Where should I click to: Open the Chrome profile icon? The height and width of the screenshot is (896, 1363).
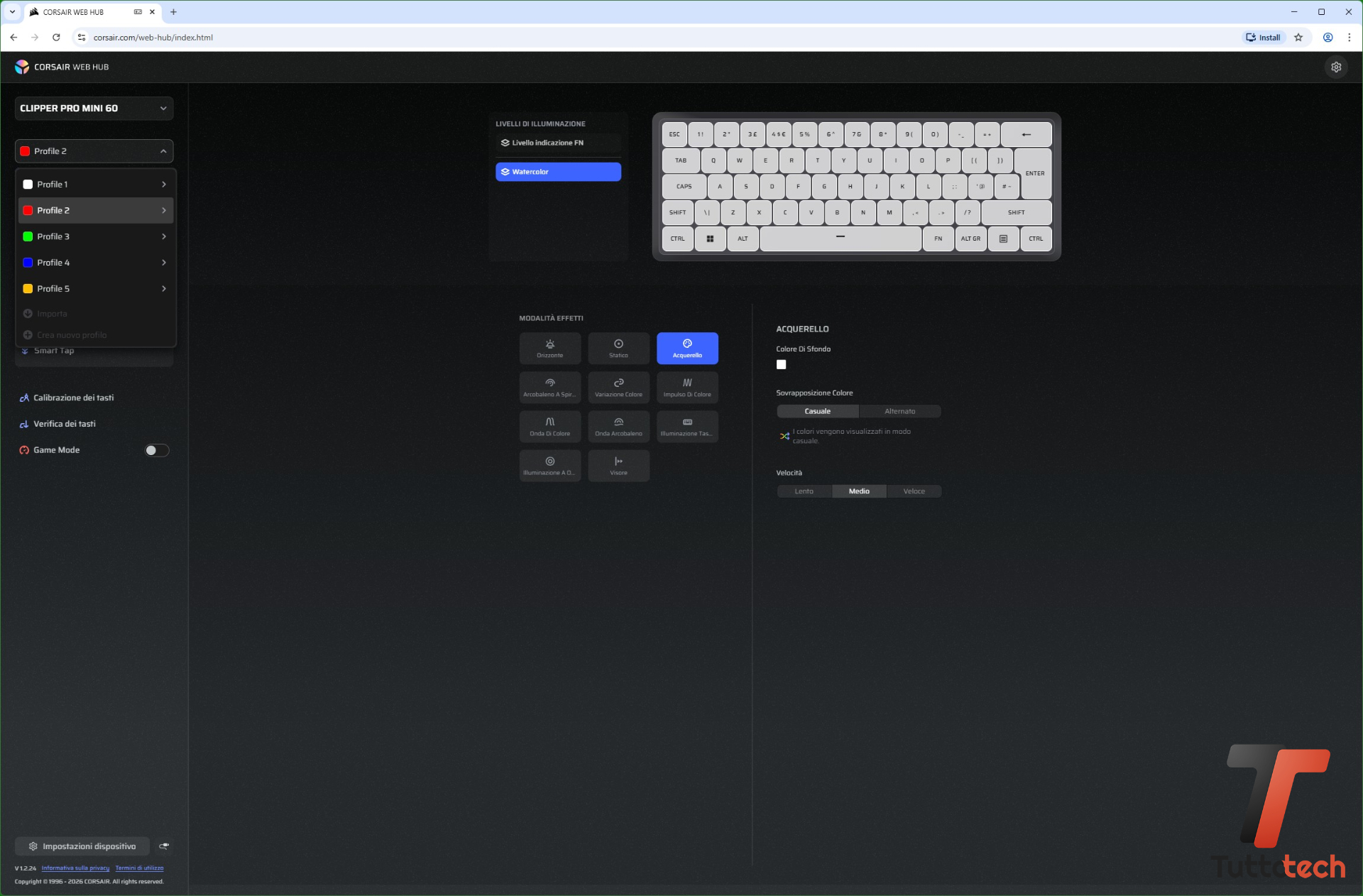point(1328,38)
